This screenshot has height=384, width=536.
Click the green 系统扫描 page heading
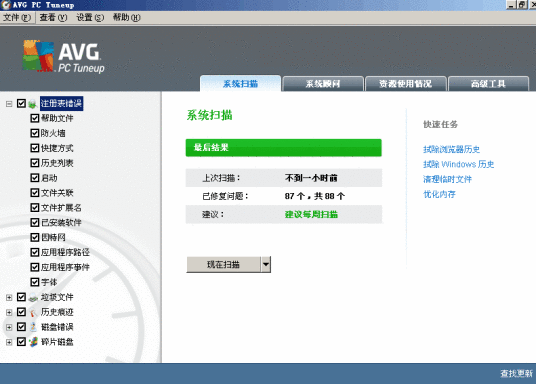(209, 115)
